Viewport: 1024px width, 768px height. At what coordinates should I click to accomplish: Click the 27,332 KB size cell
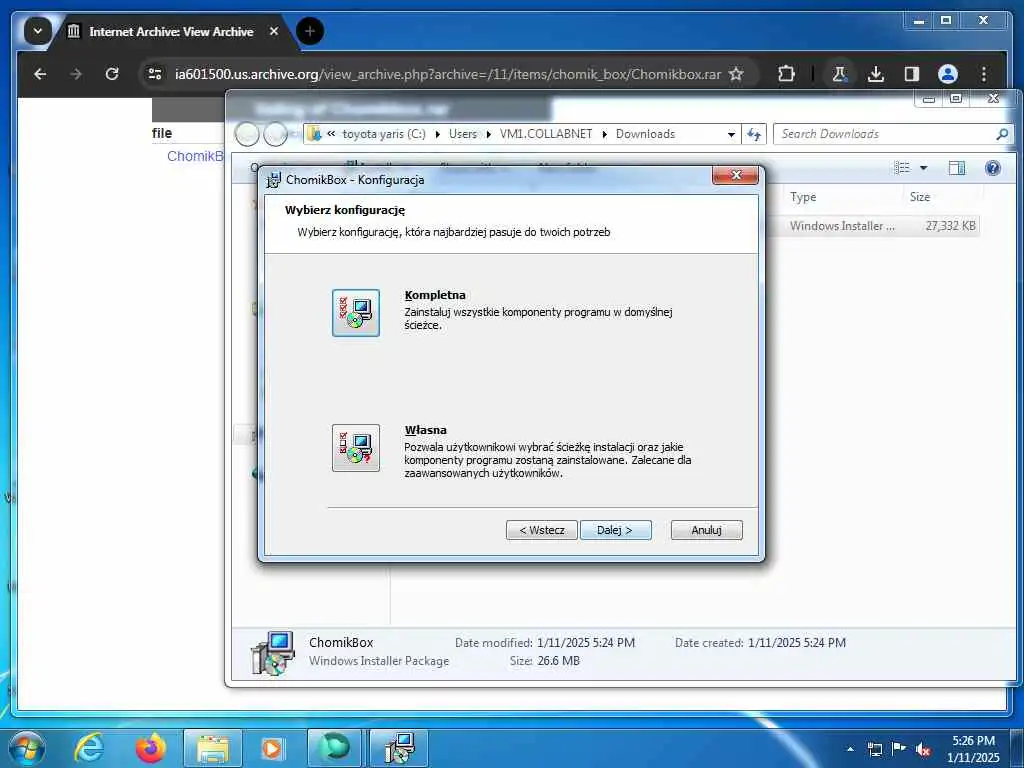(x=950, y=226)
